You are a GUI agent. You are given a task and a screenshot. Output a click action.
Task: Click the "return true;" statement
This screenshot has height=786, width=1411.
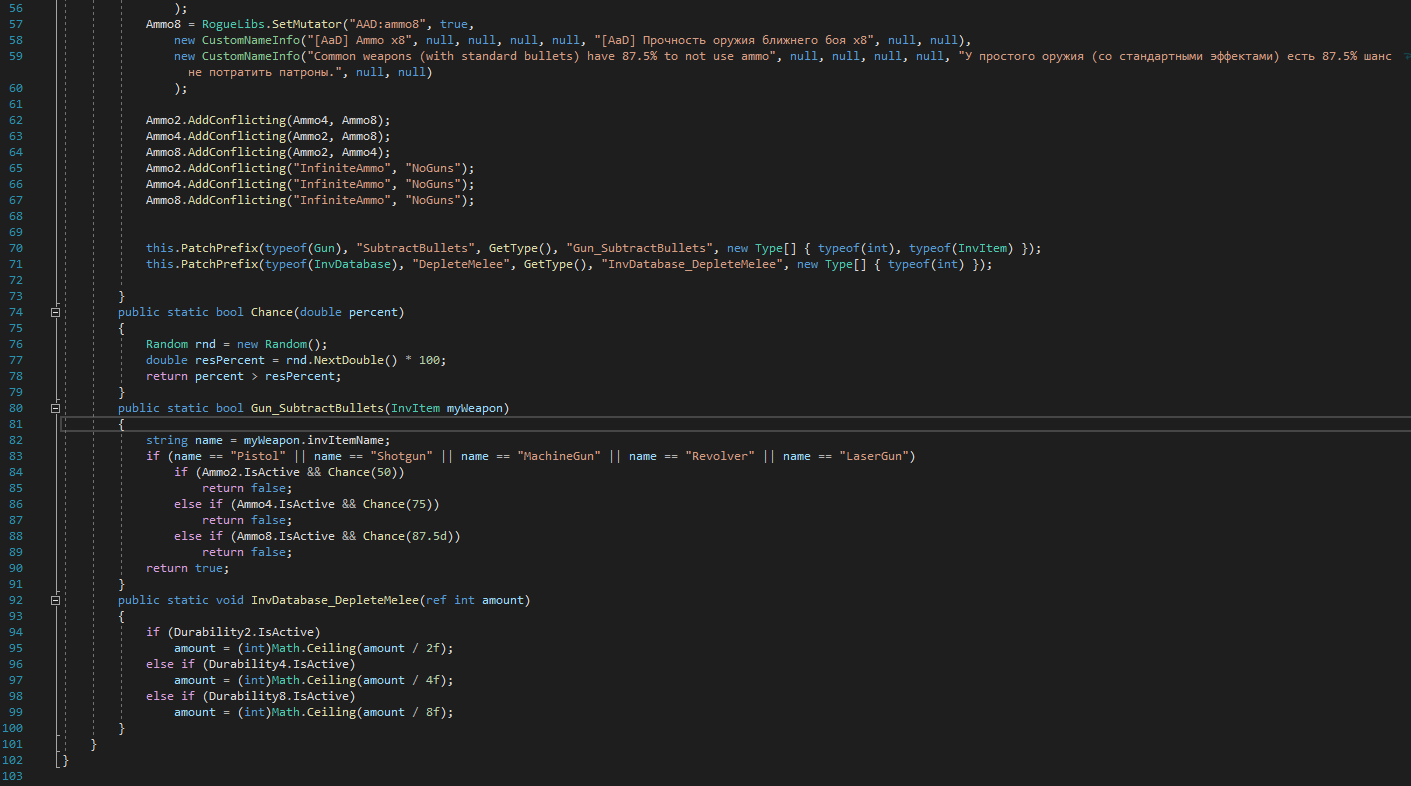[187, 568]
